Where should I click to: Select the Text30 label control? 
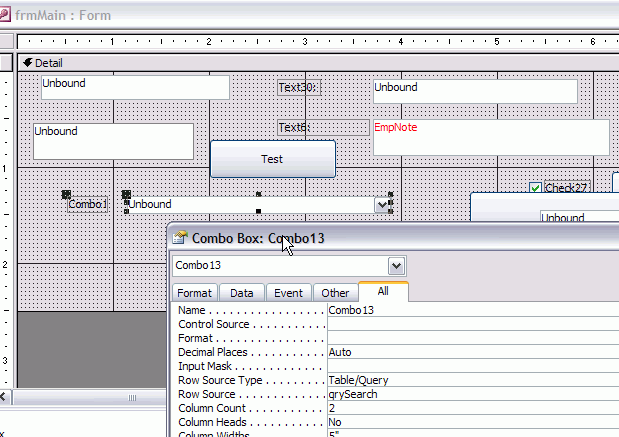(x=297, y=88)
